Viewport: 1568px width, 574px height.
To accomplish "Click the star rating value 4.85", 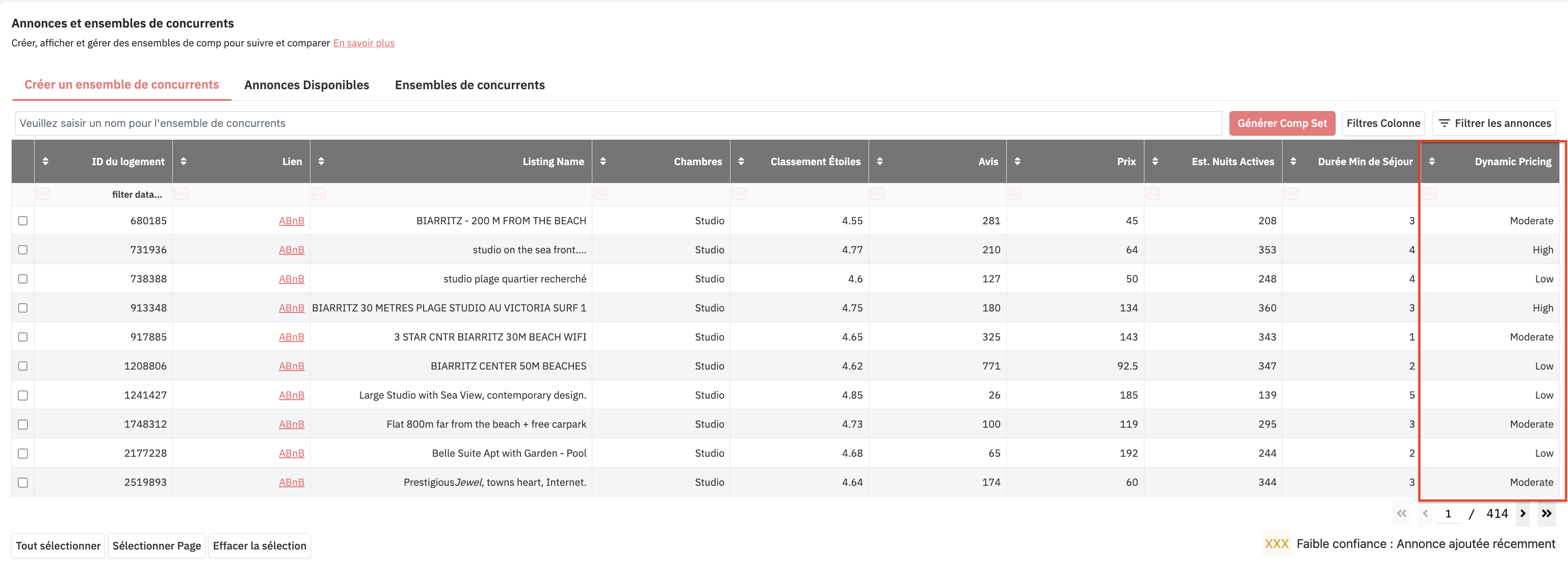I will [x=852, y=395].
